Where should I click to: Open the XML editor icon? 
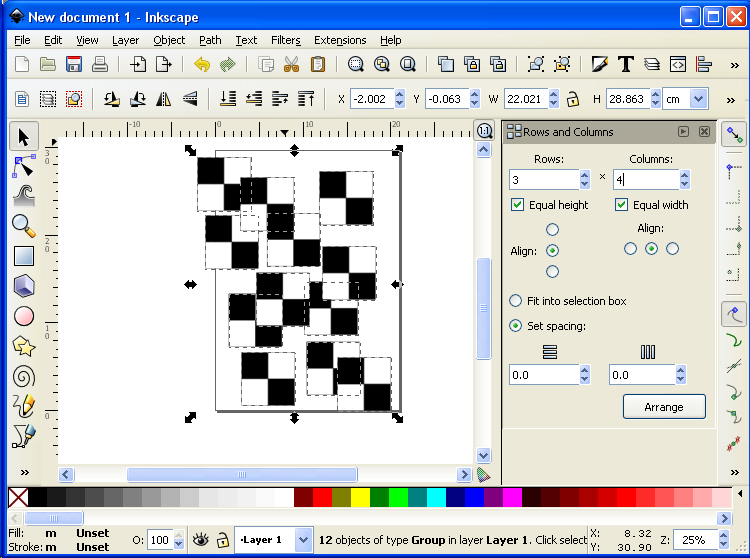[678, 64]
